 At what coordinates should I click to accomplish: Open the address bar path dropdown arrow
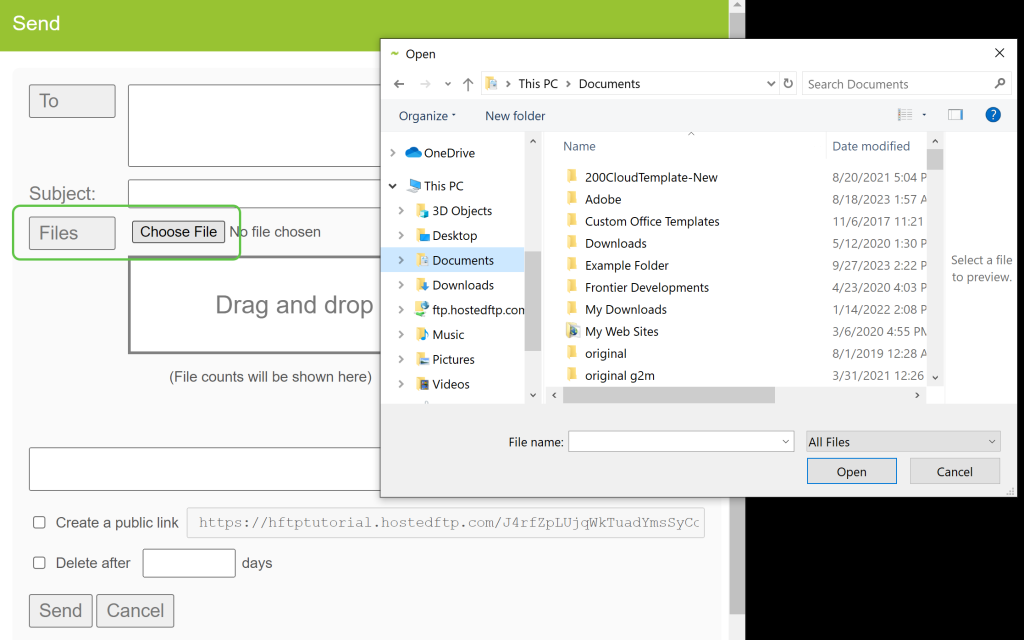point(770,84)
